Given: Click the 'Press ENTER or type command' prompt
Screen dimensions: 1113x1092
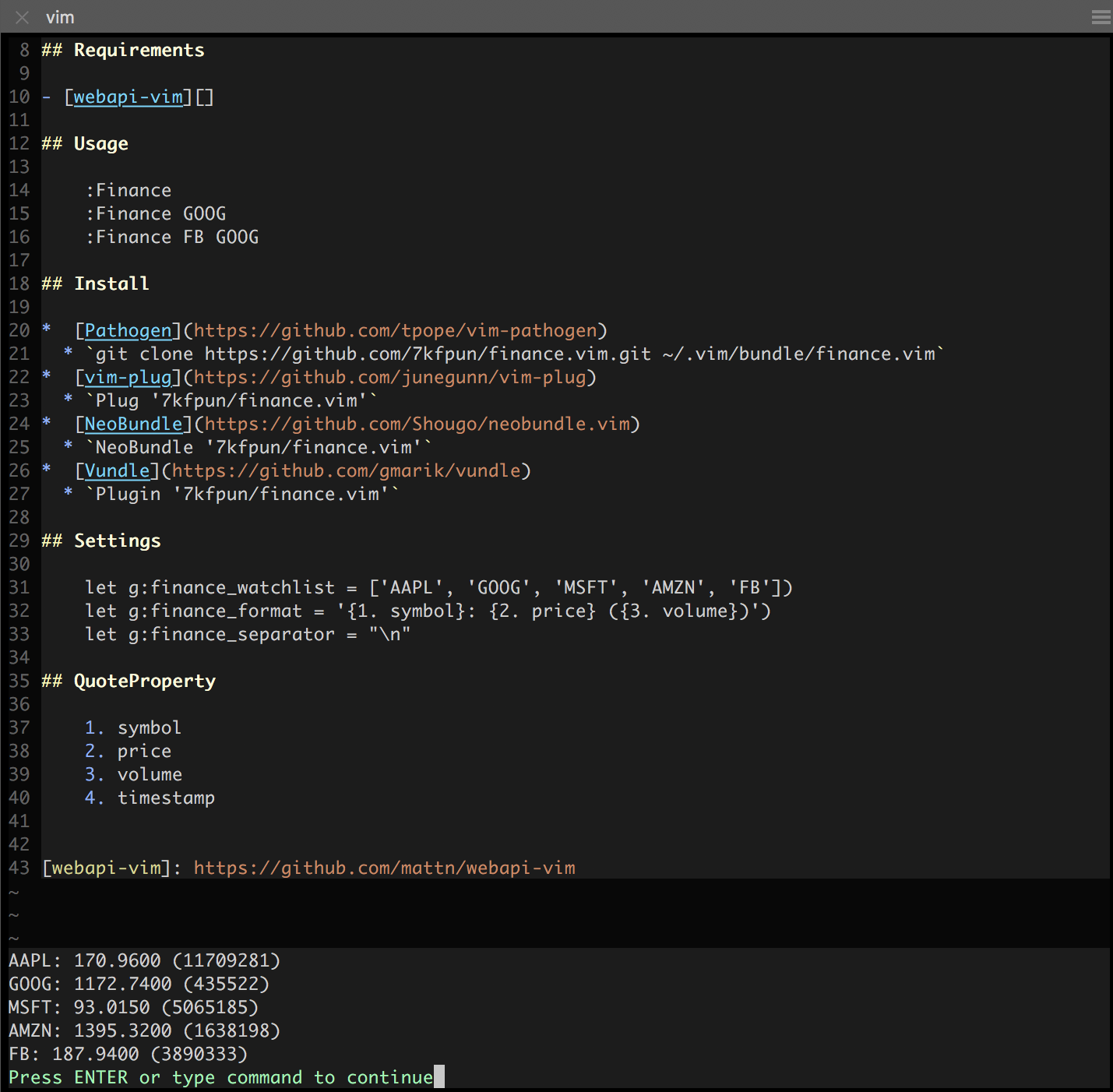Looking at the screenshot, I should 221,1078.
